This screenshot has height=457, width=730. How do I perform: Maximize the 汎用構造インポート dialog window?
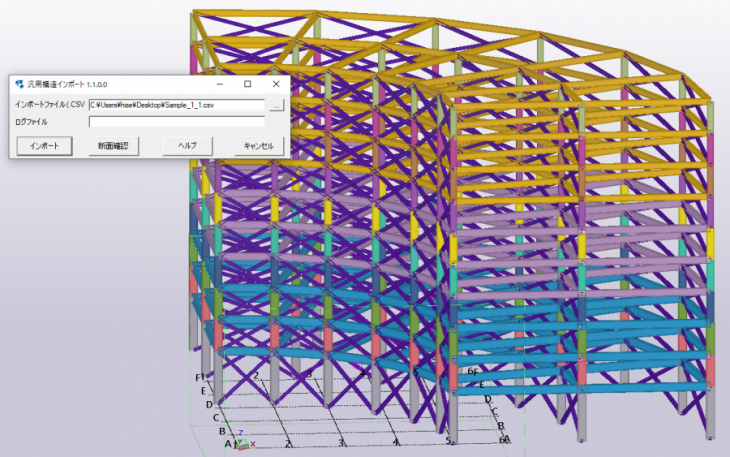(x=247, y=84)
